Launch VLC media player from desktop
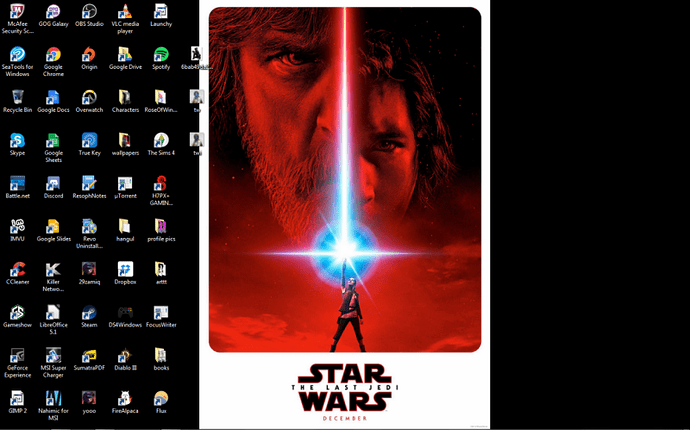This screenshot has height=430, width=690. [125, 12]
